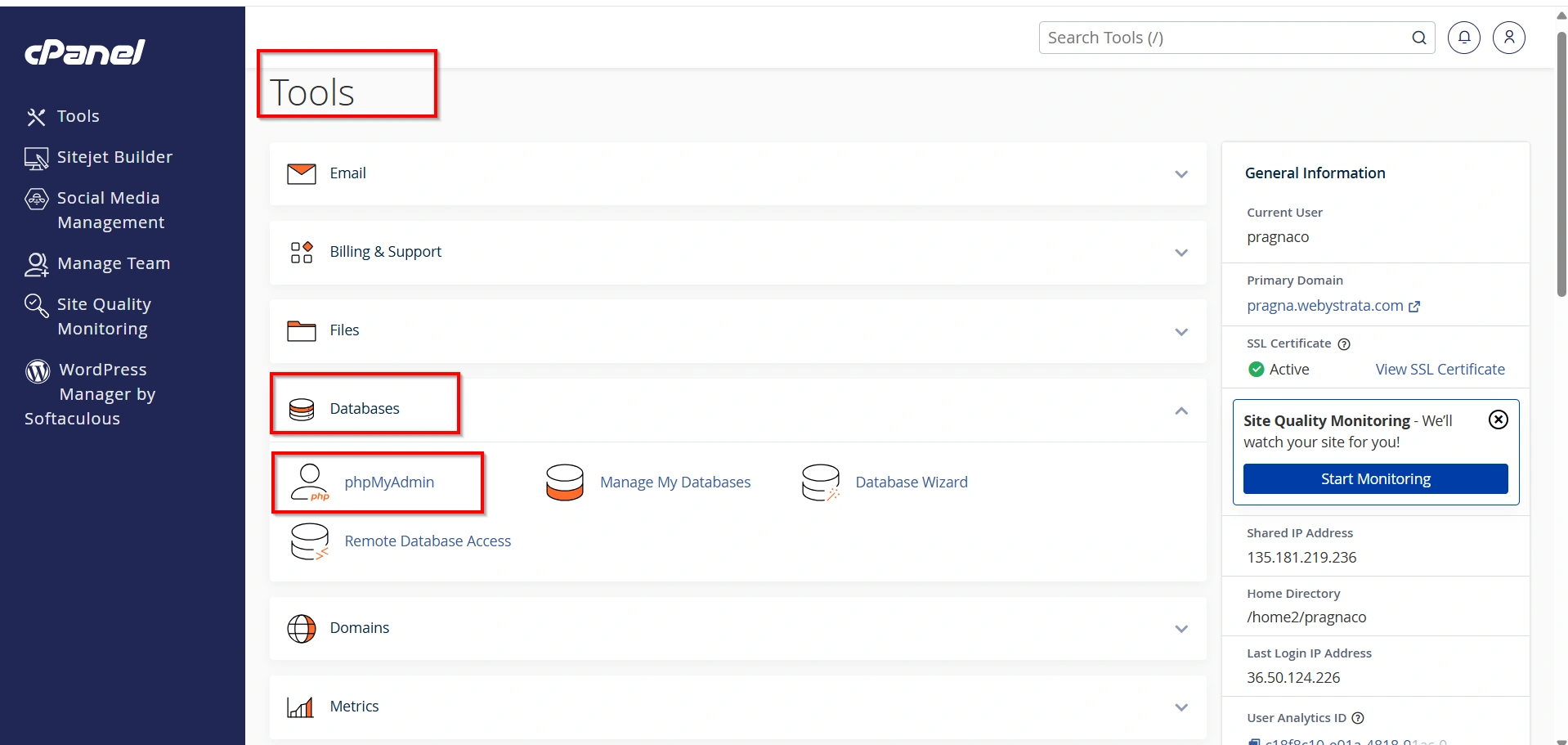
Task: Click the Database Wizard icon
Action: click(821, 482)
